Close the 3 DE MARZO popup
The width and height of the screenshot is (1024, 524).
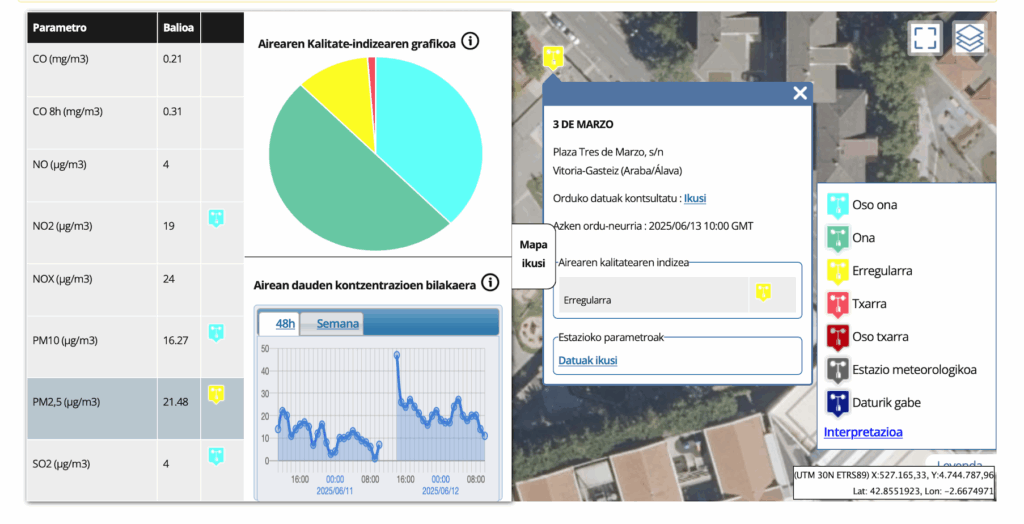tap(799, 93)
